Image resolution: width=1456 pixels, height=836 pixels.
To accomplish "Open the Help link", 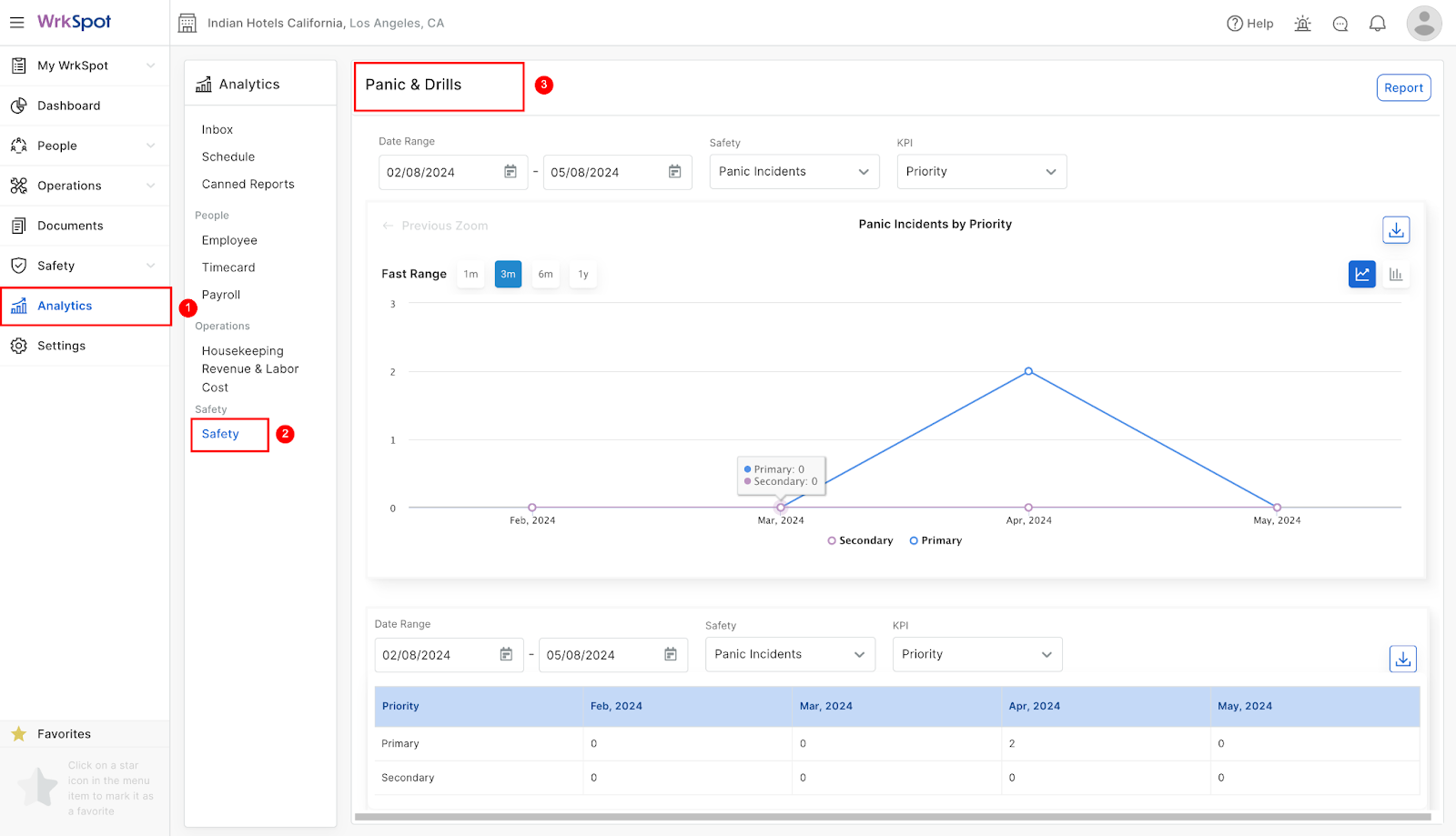I will point(1250,24).
